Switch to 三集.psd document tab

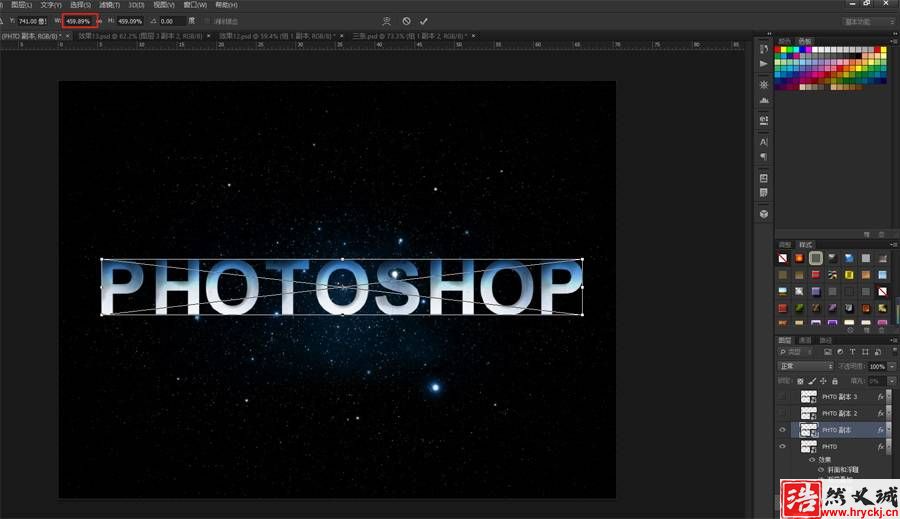[x=409, y=36]
